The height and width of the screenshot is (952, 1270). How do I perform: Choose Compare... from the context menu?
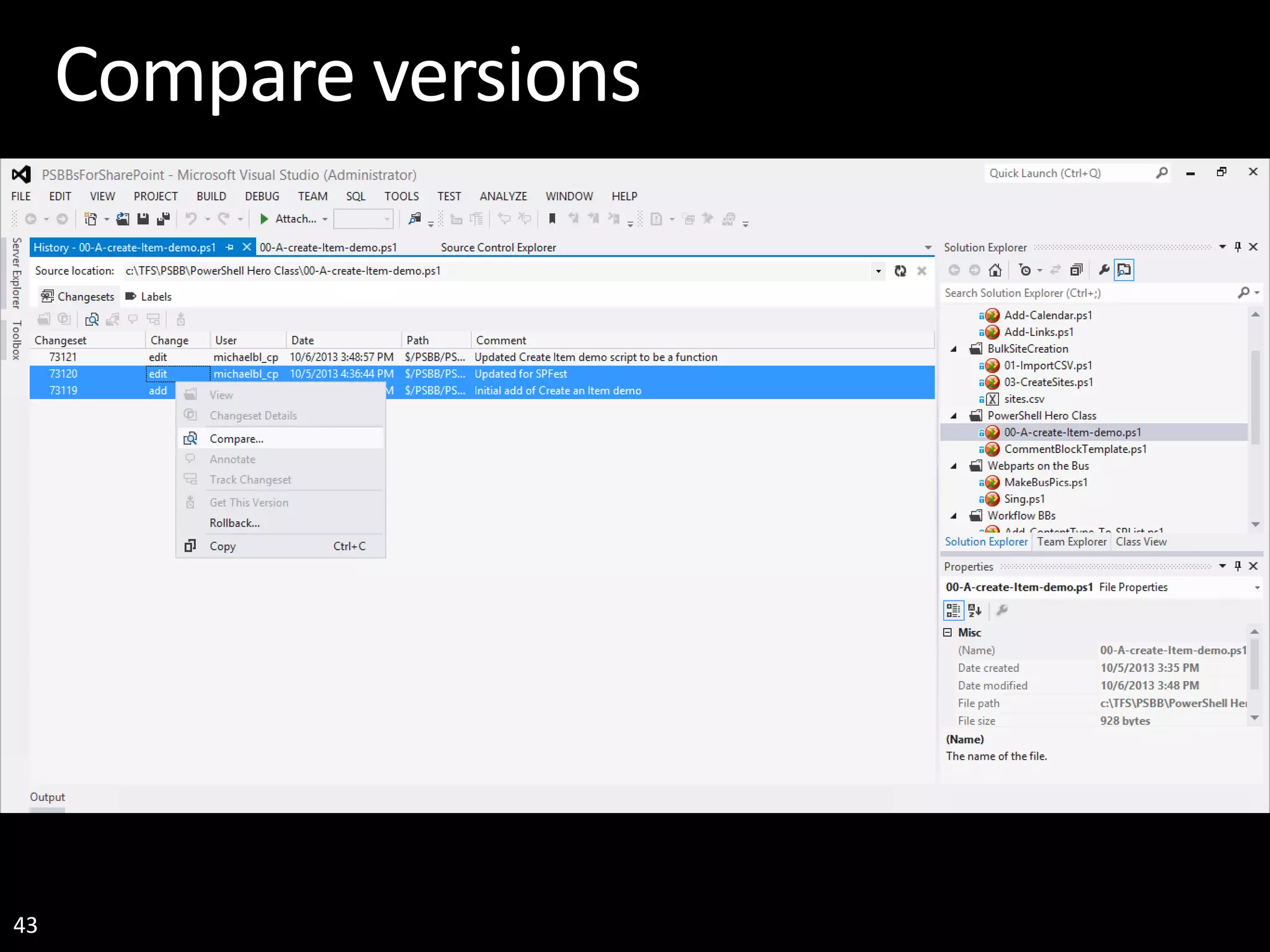(281, 439)
